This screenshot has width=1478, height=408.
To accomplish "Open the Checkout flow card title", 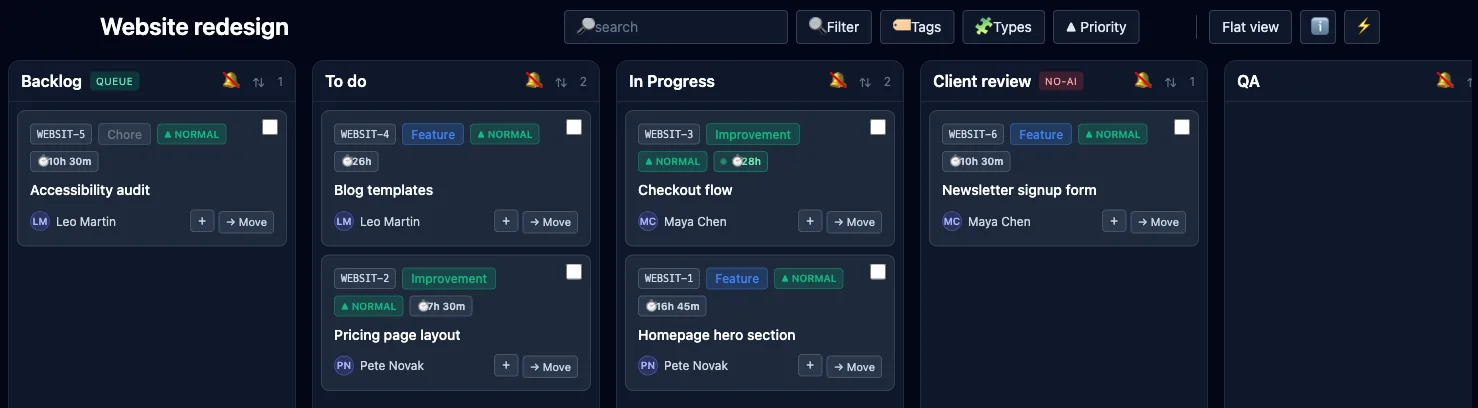I will [x=685, y=190].
